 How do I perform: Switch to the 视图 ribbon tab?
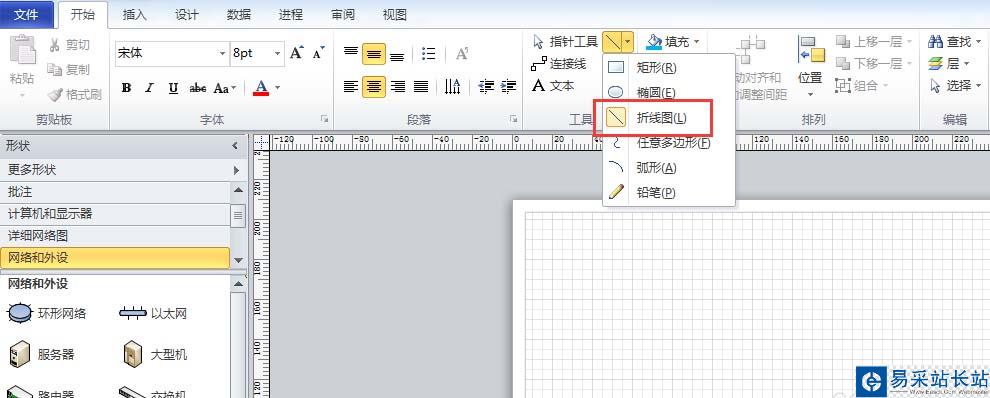395,15
